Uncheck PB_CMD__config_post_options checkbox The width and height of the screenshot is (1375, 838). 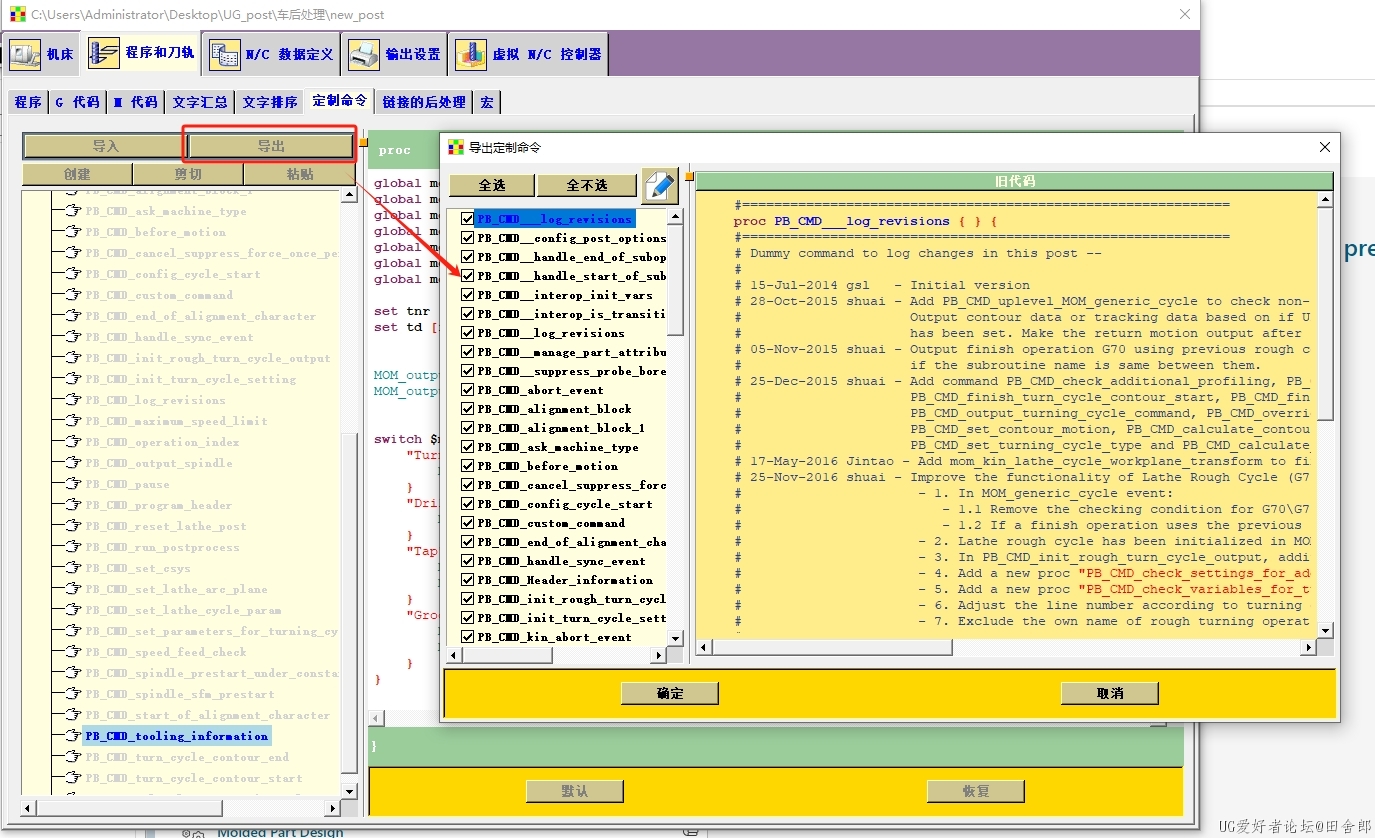tap(467, 238)
